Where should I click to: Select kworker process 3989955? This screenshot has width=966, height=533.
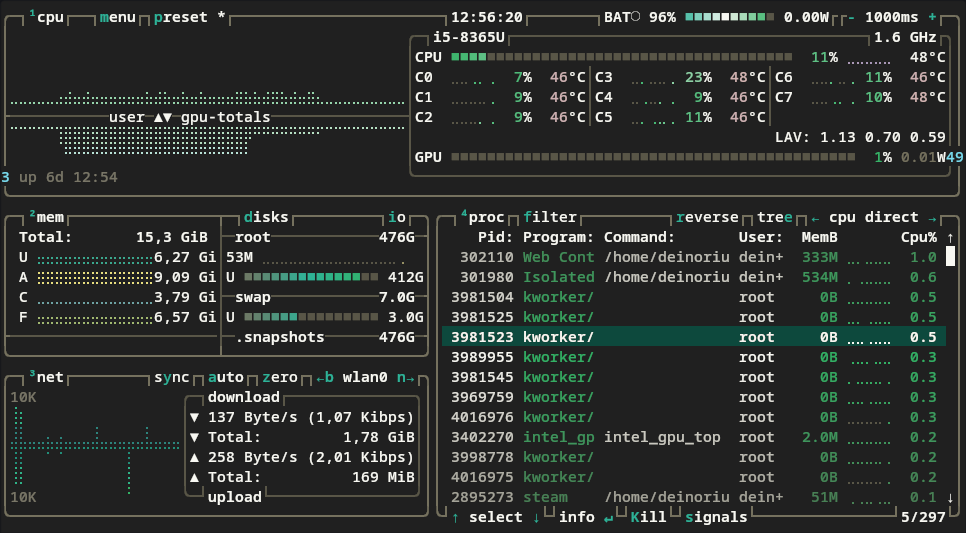(x=694, y=357)
